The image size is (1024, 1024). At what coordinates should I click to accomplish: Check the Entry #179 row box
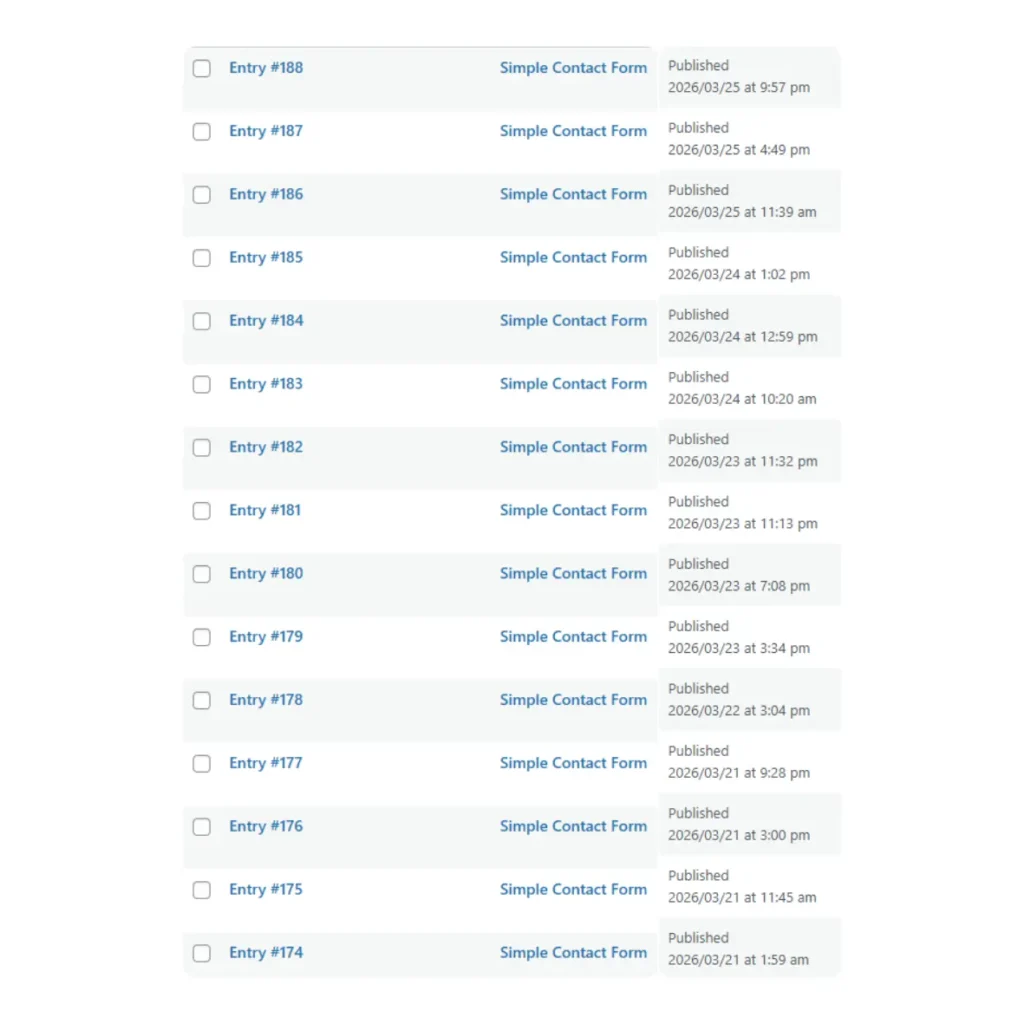[x=202, y=637]
